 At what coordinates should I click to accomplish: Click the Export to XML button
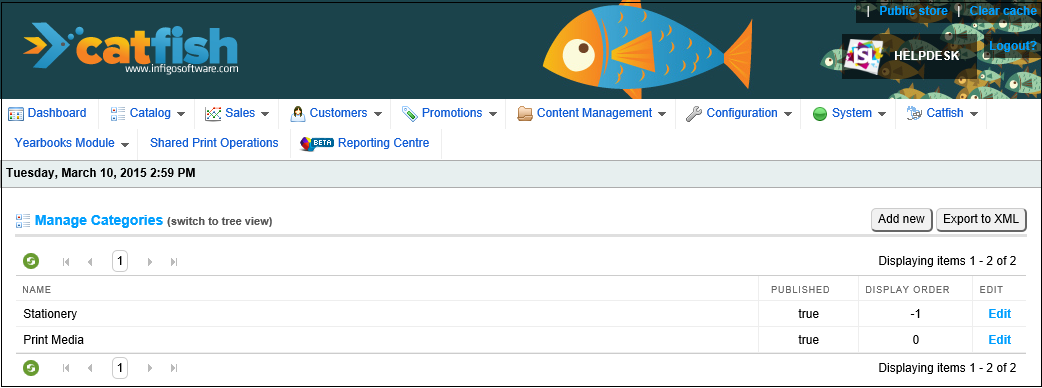[x=981, y=219]
